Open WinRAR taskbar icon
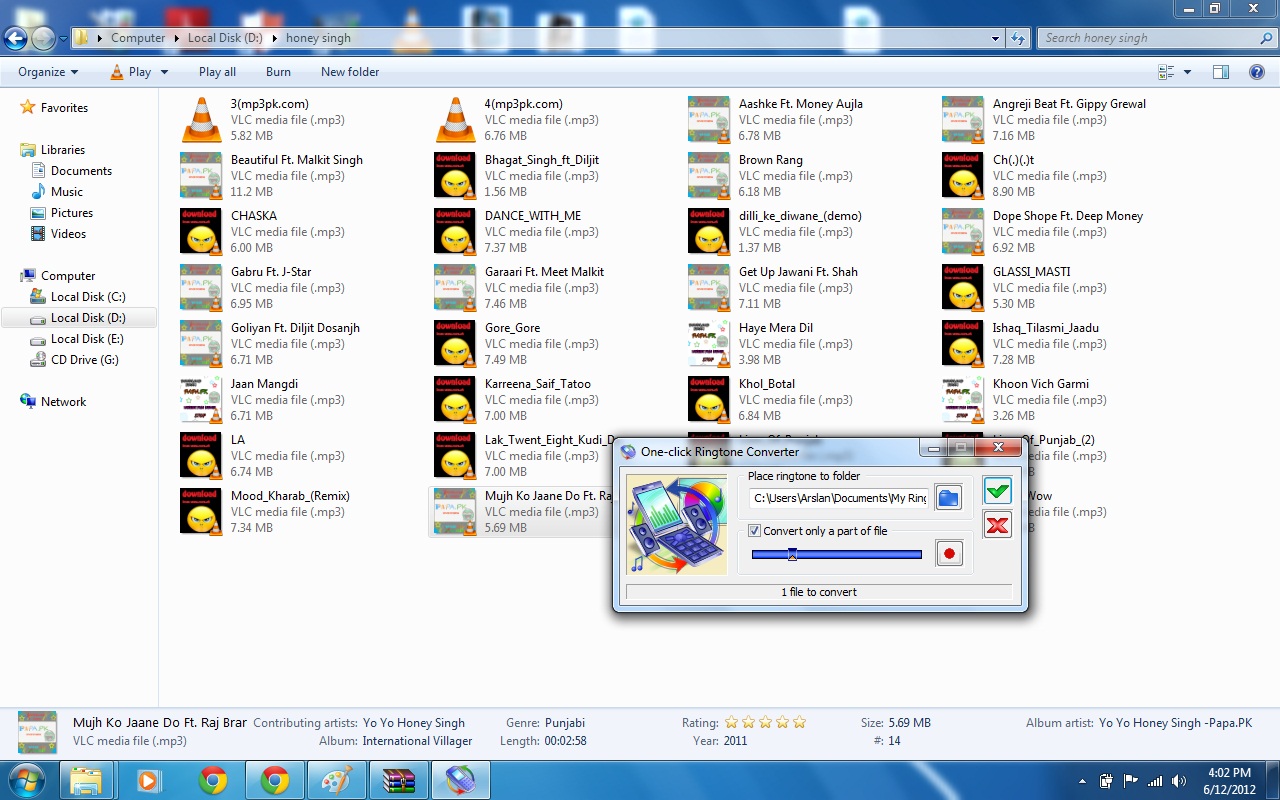Viewport: 1280px width, 800px height. click(398, 780)
